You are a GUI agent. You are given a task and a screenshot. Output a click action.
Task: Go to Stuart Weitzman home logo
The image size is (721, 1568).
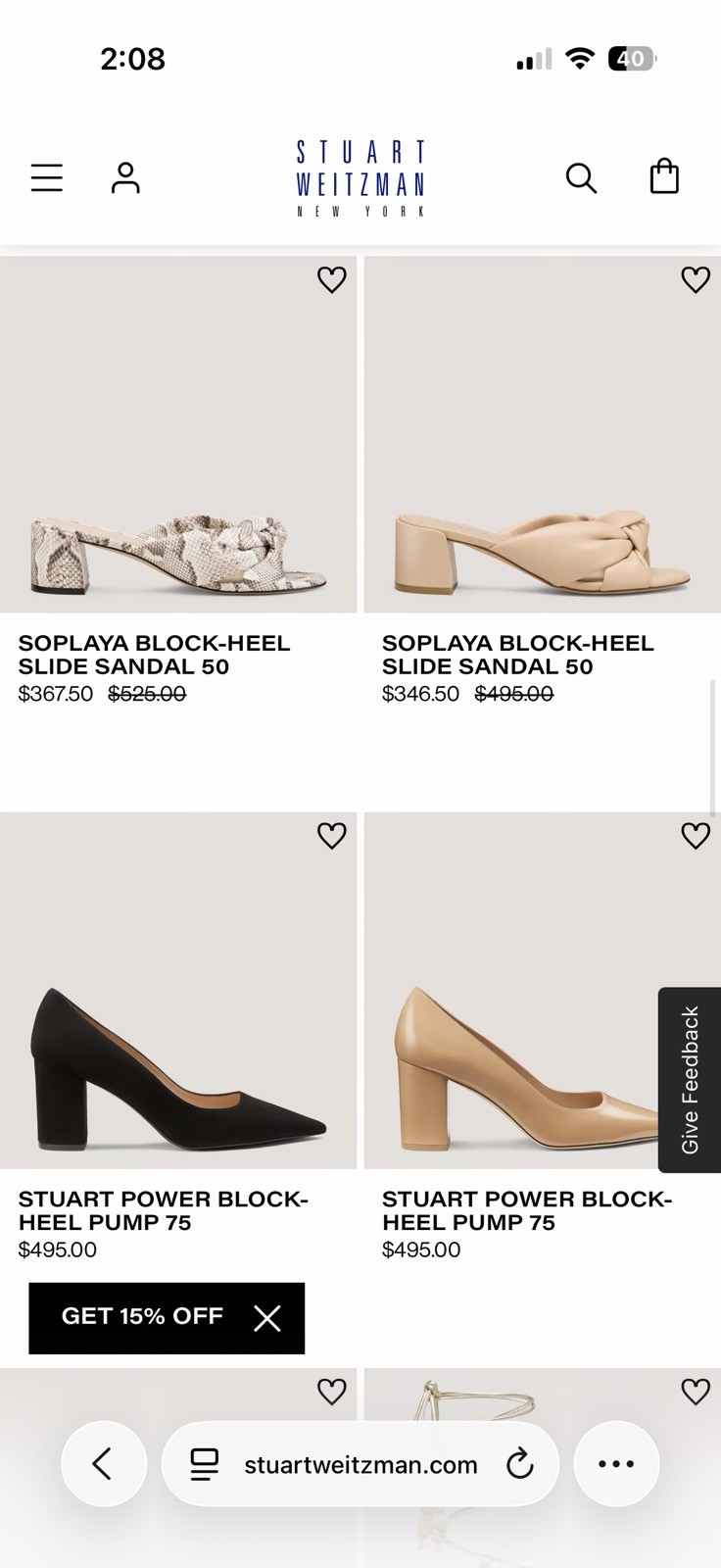click(x=360, y=178)
